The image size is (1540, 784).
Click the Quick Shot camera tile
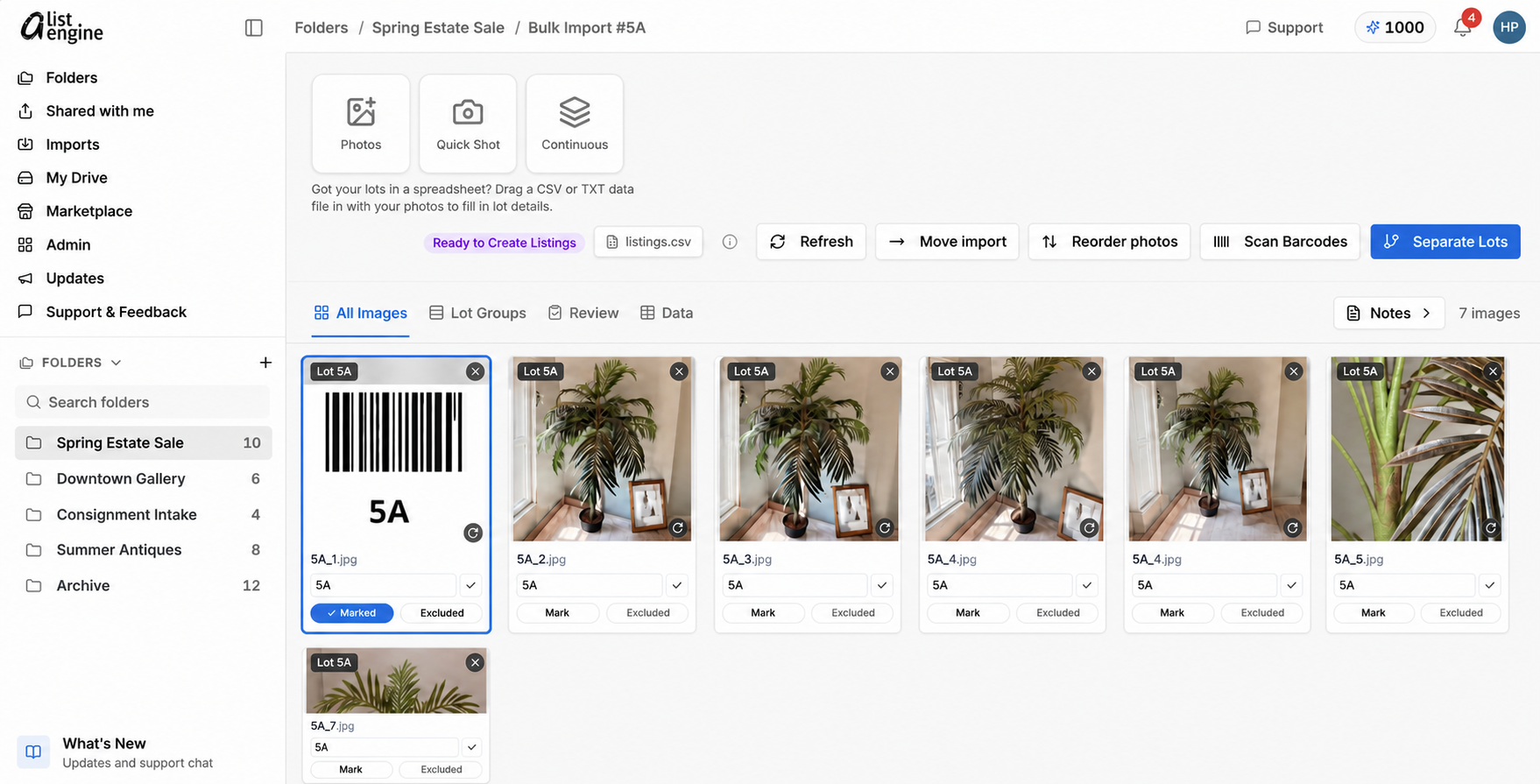coord(468,124)
